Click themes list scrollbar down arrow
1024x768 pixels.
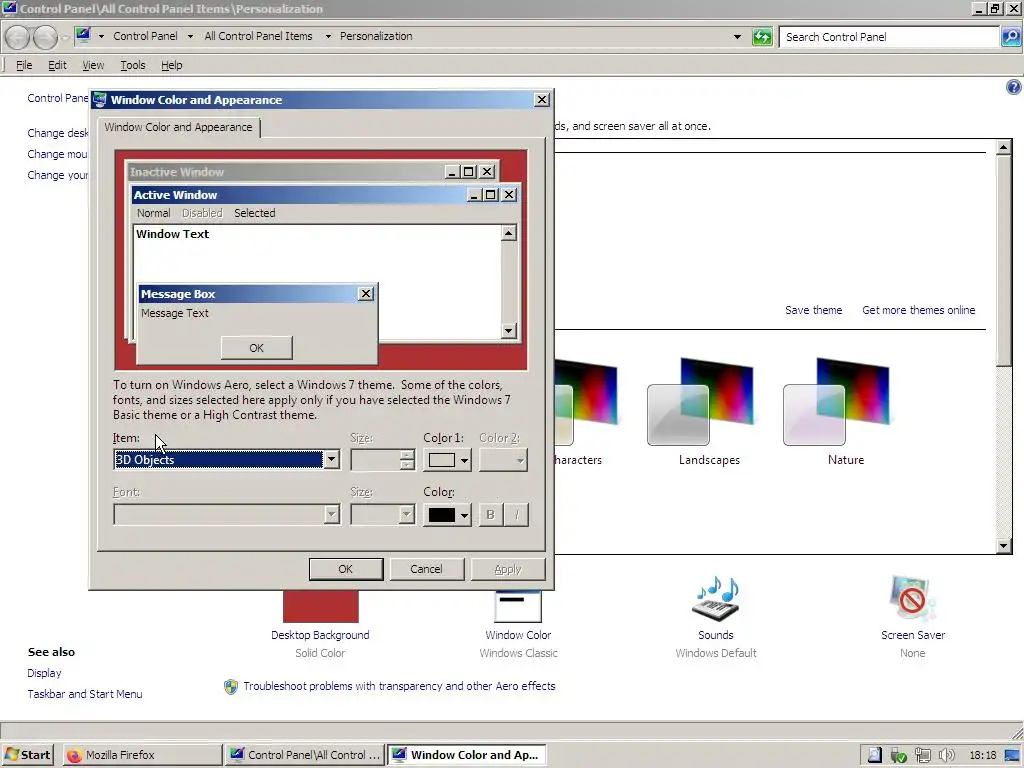(1004, 546)
